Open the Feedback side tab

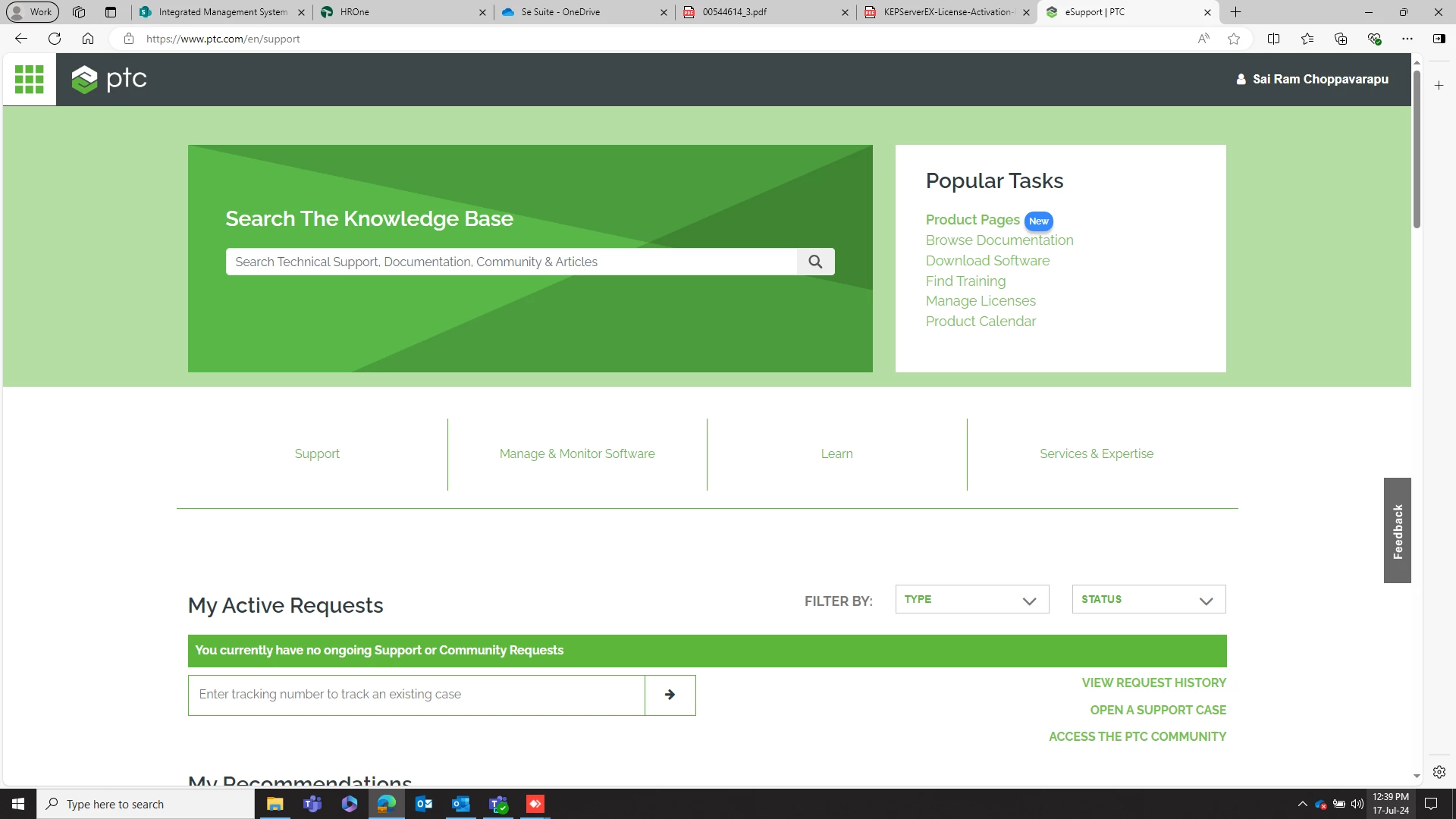tap(1397, 531)
